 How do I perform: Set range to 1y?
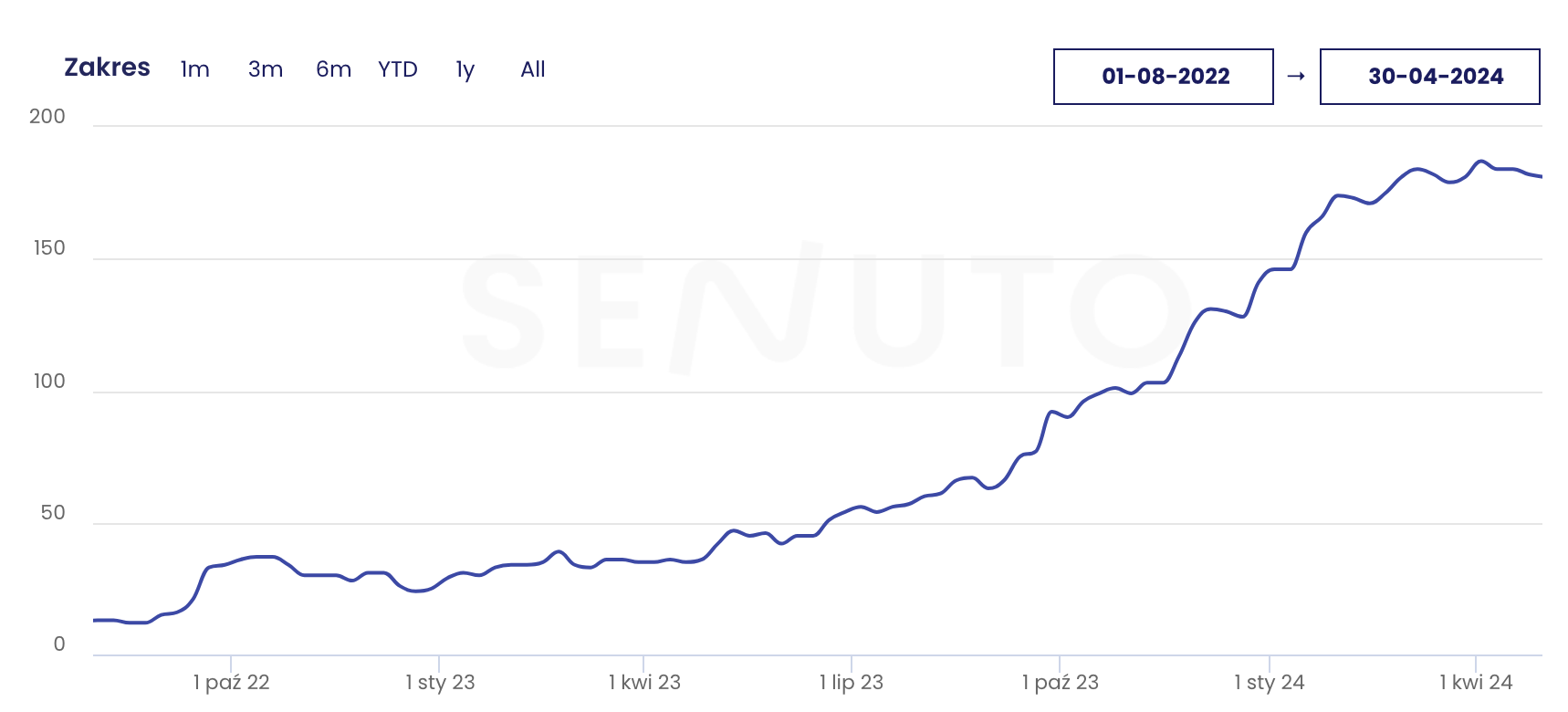(x=465, y=69)
